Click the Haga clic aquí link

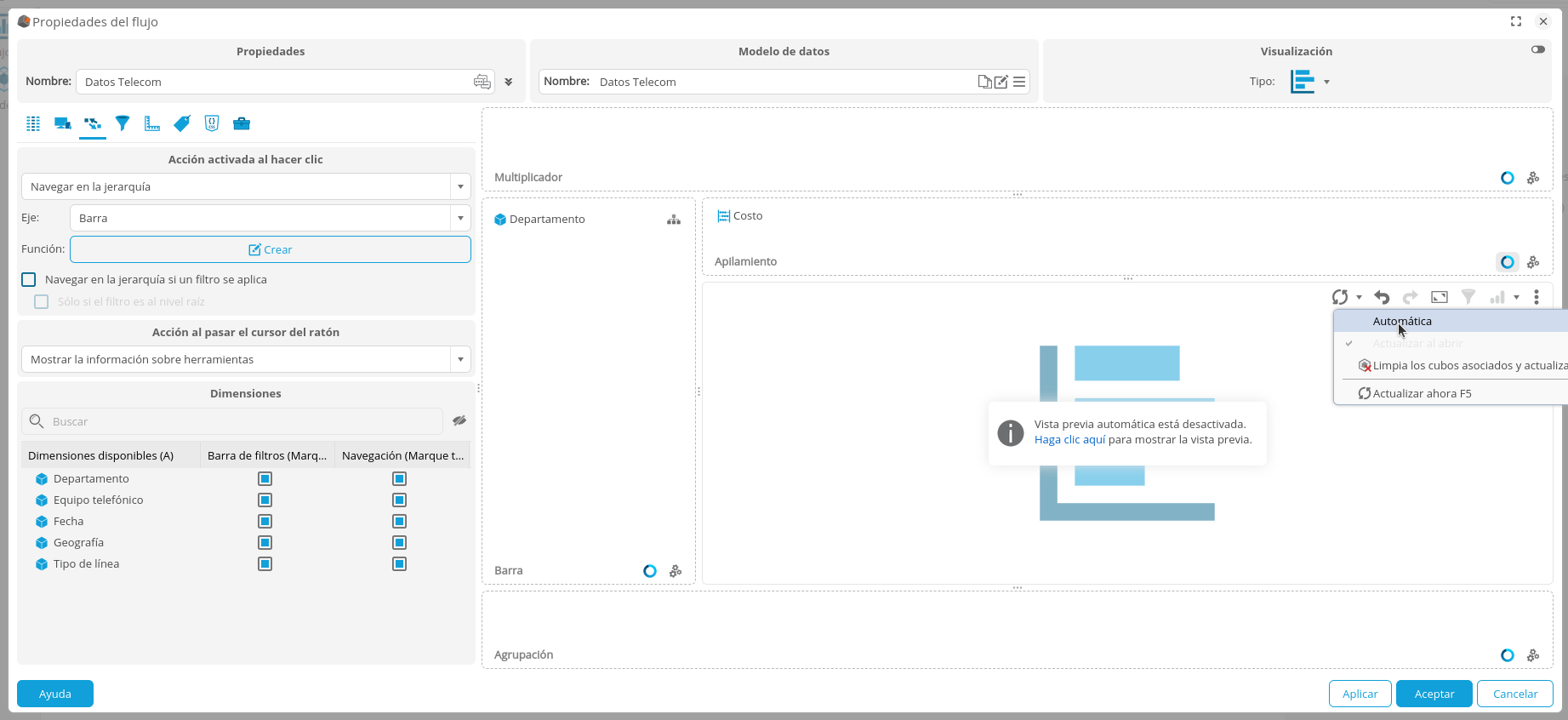click(1069, 440)
